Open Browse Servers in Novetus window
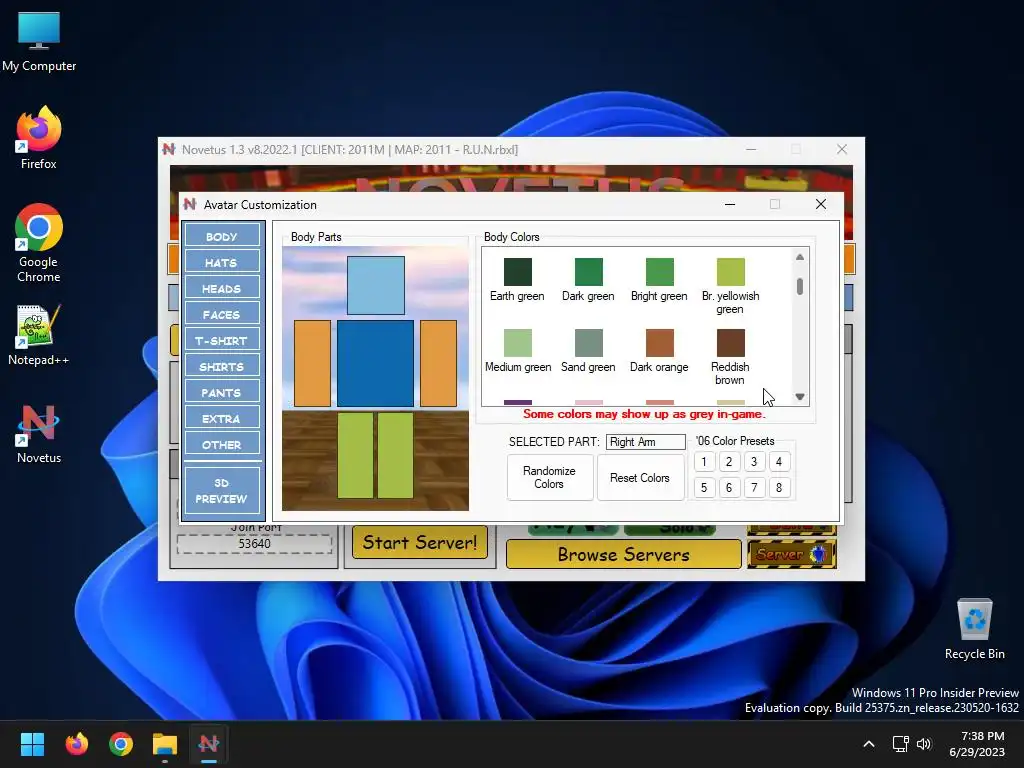The image size is (1024, 768). click(x=624, y=554)
